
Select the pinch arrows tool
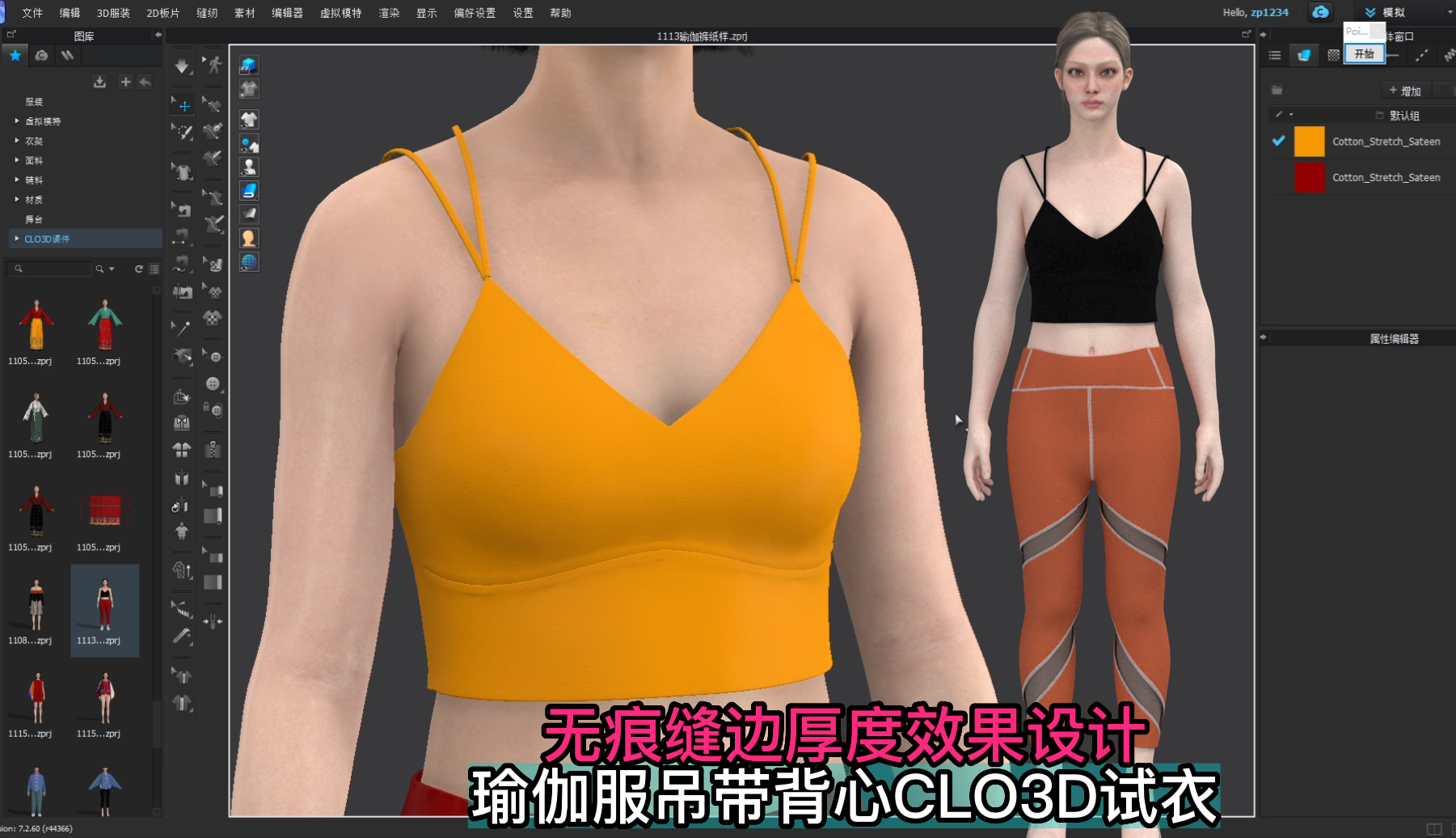(213, 621)
